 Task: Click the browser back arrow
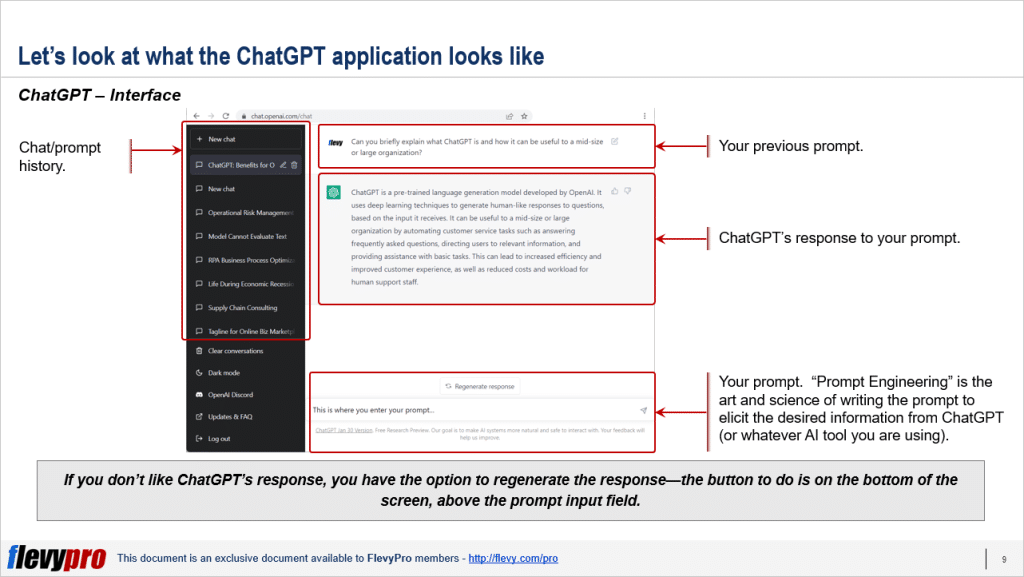(x=195, y=116)
